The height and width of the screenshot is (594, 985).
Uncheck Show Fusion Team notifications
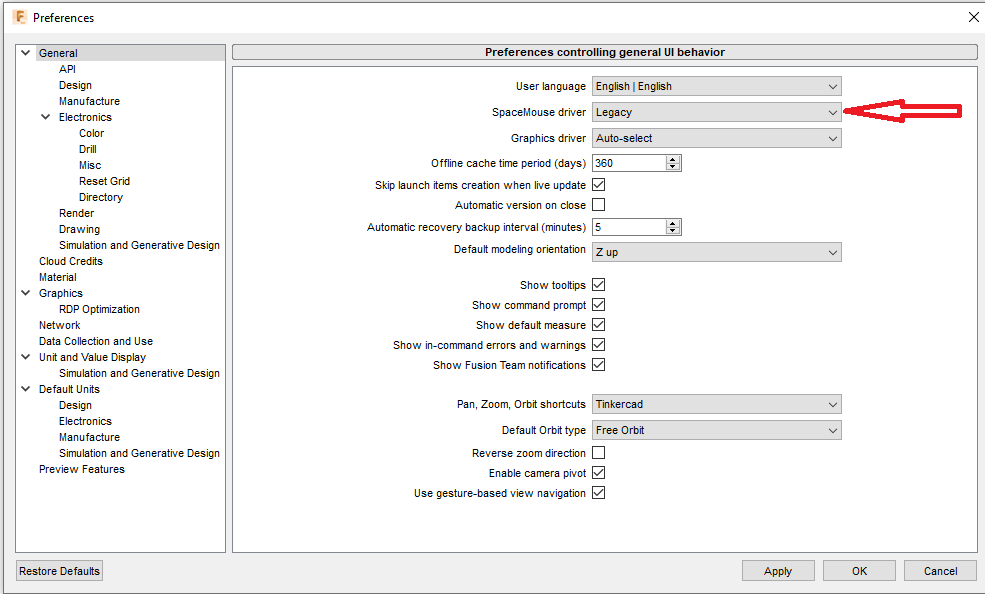599,365
